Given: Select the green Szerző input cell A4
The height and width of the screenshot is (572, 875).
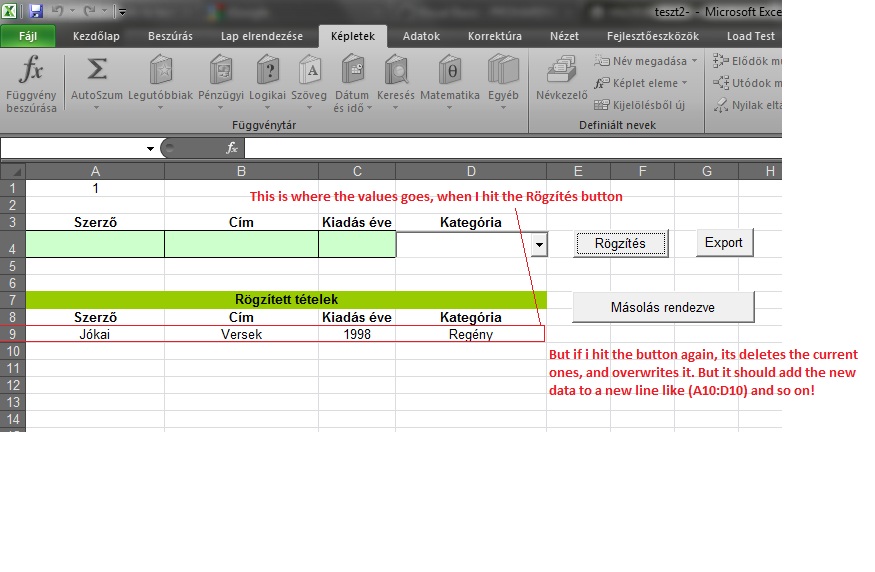Looking at the screenshot, I should click(x=95, y=244).
